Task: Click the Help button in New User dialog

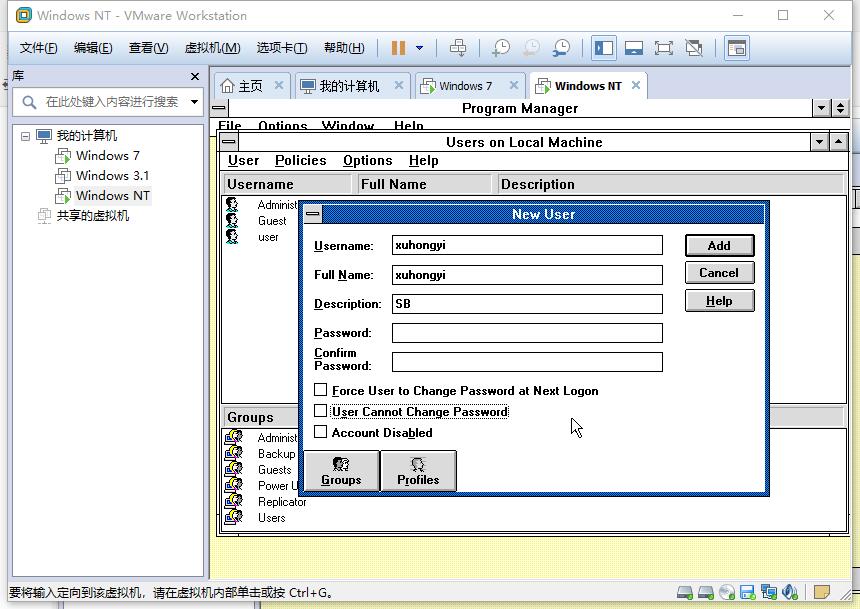Action: 719,301
